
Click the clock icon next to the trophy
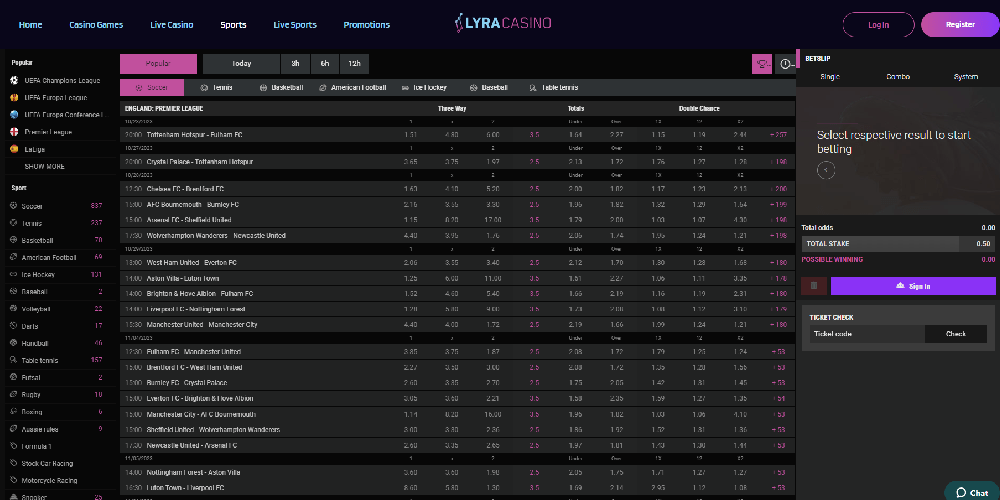point(786,64)
